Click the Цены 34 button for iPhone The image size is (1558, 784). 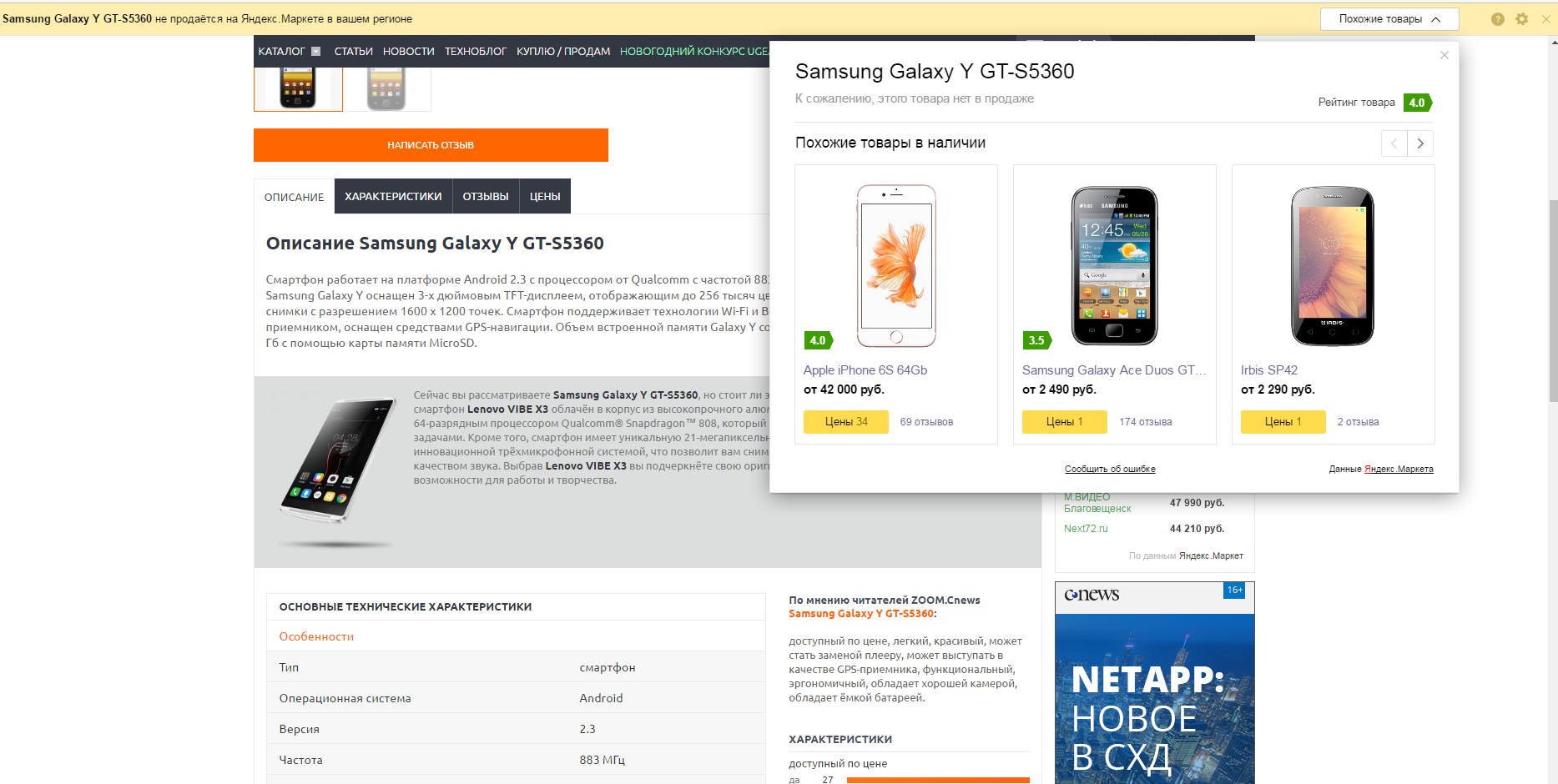[846, 422]
